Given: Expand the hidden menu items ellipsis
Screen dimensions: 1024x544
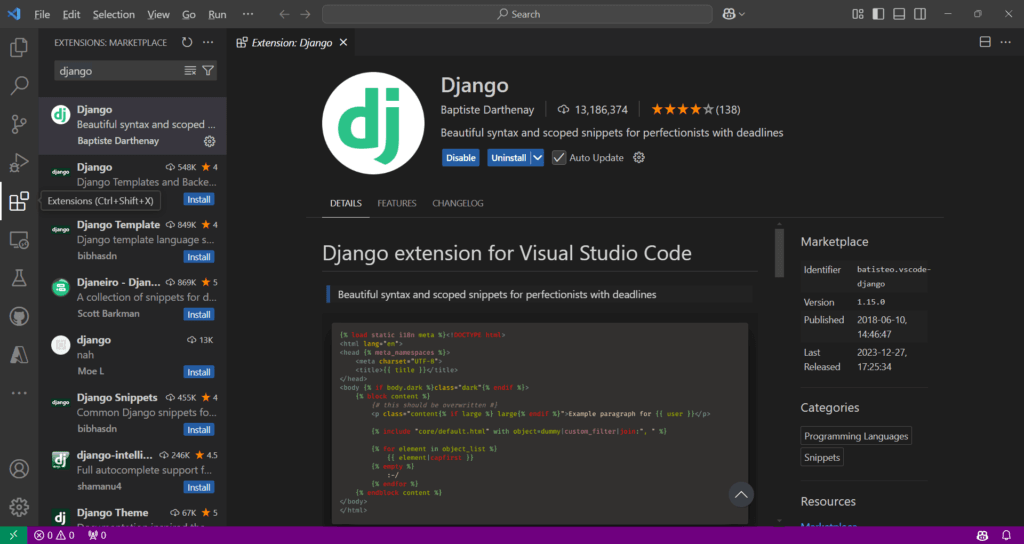Looking at the screenshot, I should pyautogui.click(x=248, y=14).
